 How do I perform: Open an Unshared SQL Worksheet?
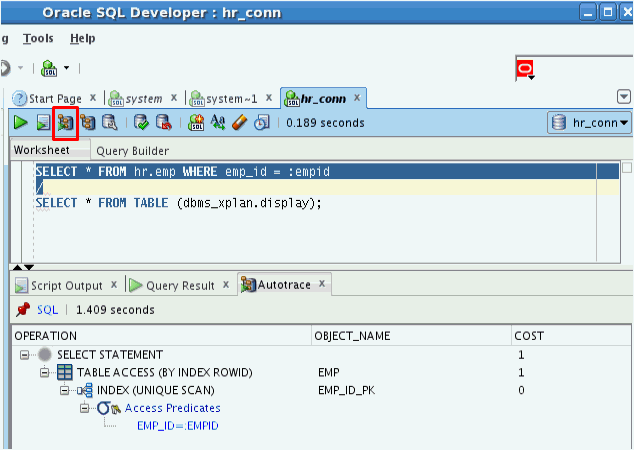pos(196,122)
